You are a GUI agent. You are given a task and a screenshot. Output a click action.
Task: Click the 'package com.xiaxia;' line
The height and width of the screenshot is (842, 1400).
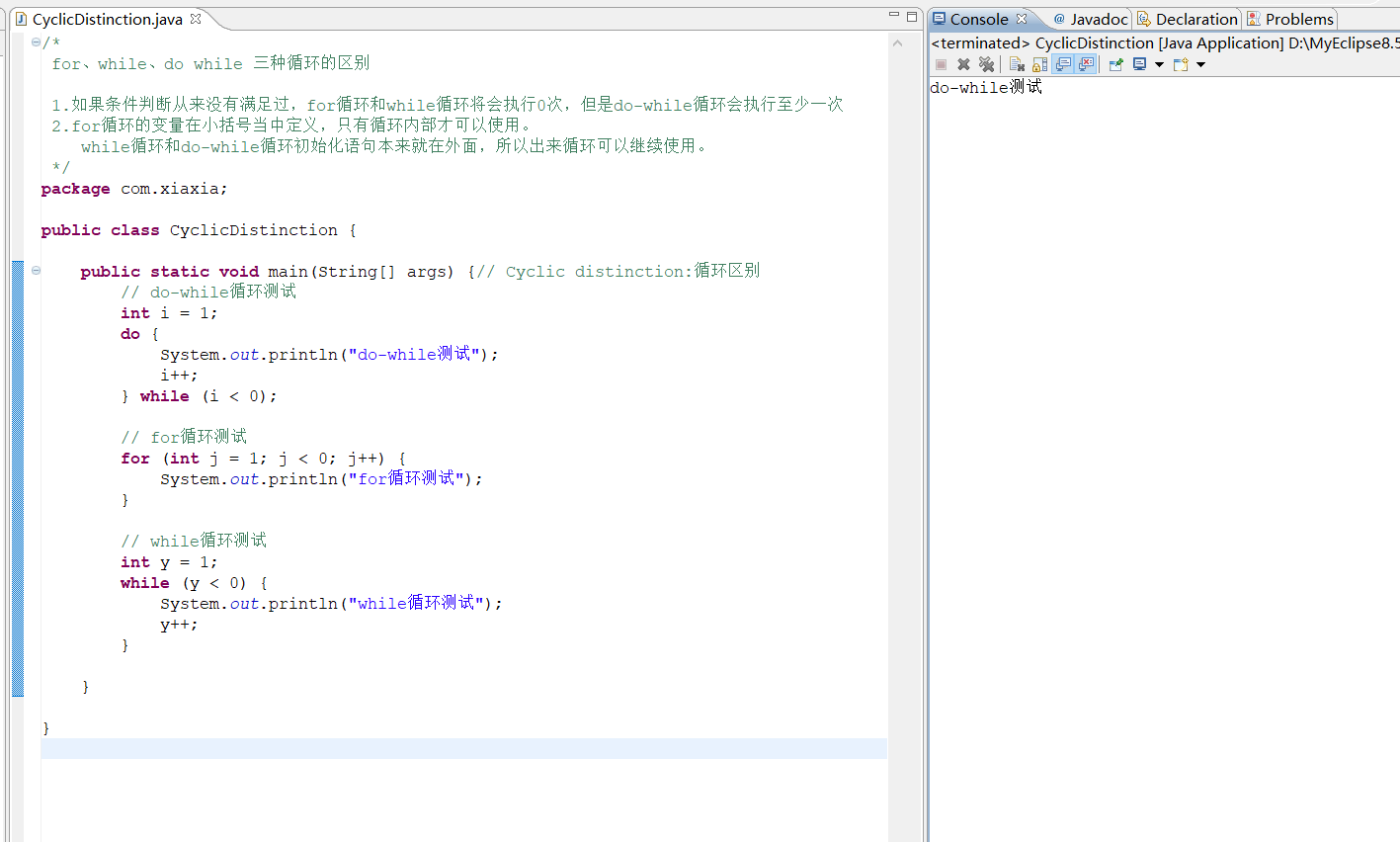tap(134, 189)
